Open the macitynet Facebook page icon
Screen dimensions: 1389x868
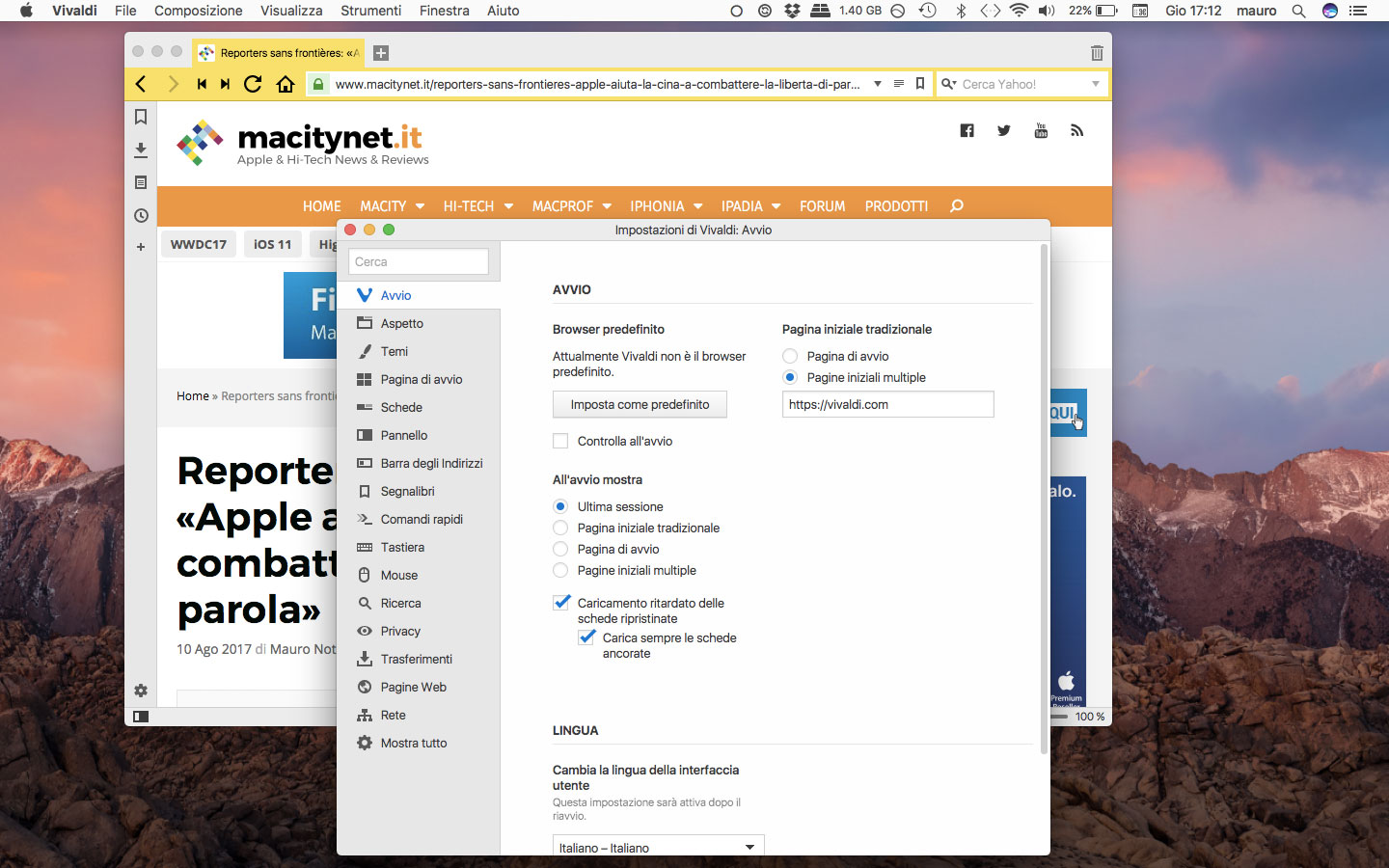(967, 130)
